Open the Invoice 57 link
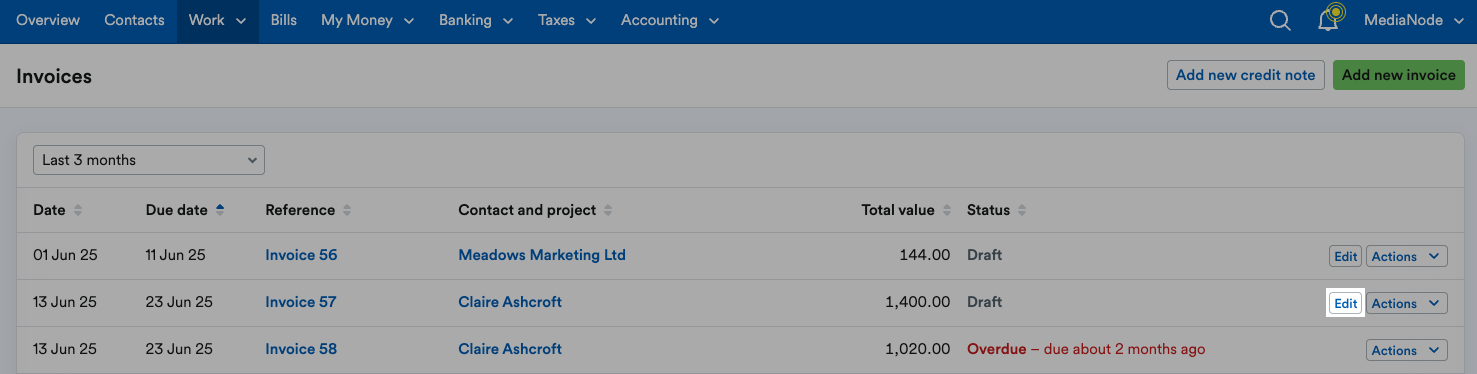 click(301, 302)
